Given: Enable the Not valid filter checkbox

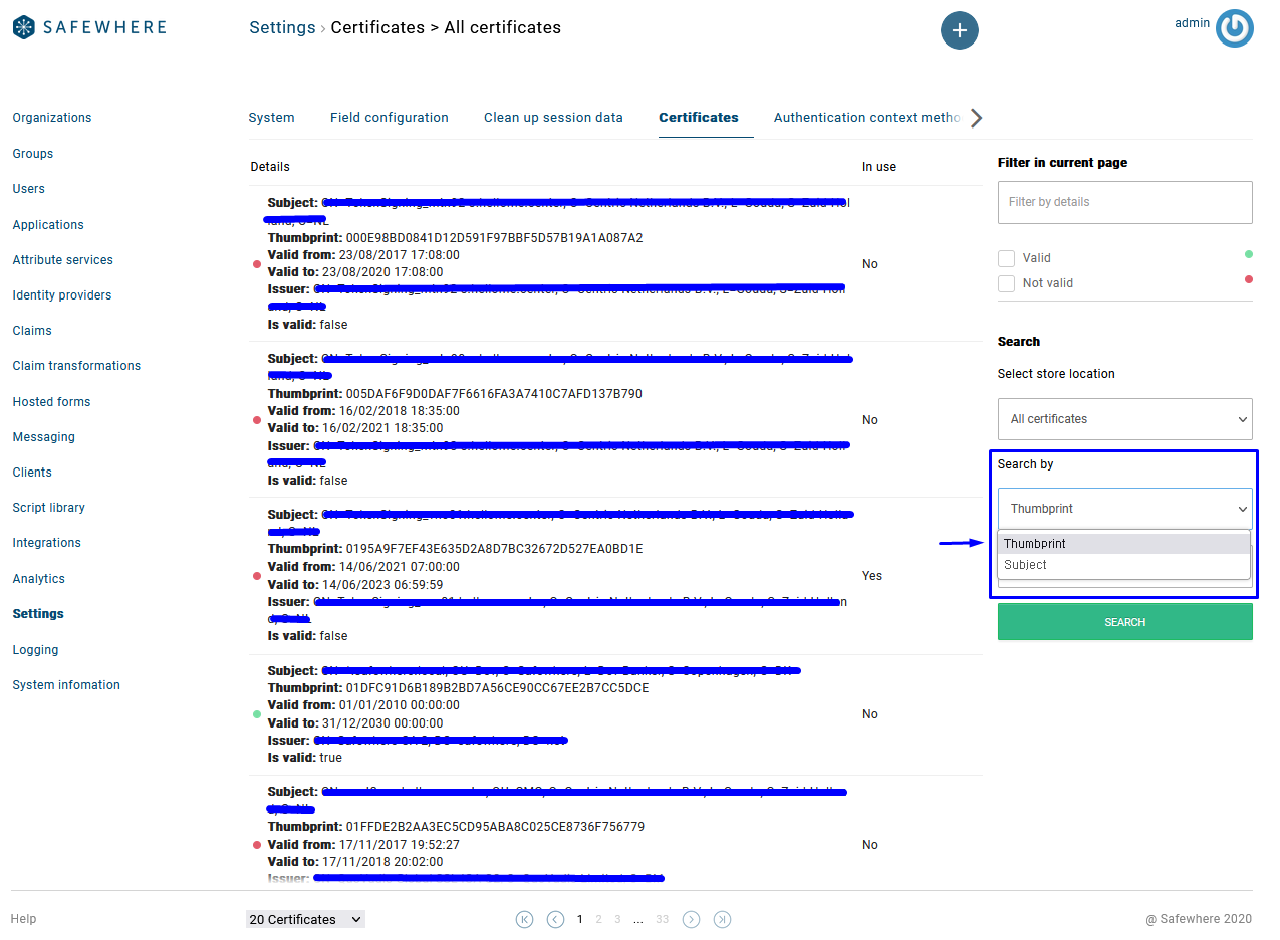Looking at the screenshot, I should point(1007,283).
